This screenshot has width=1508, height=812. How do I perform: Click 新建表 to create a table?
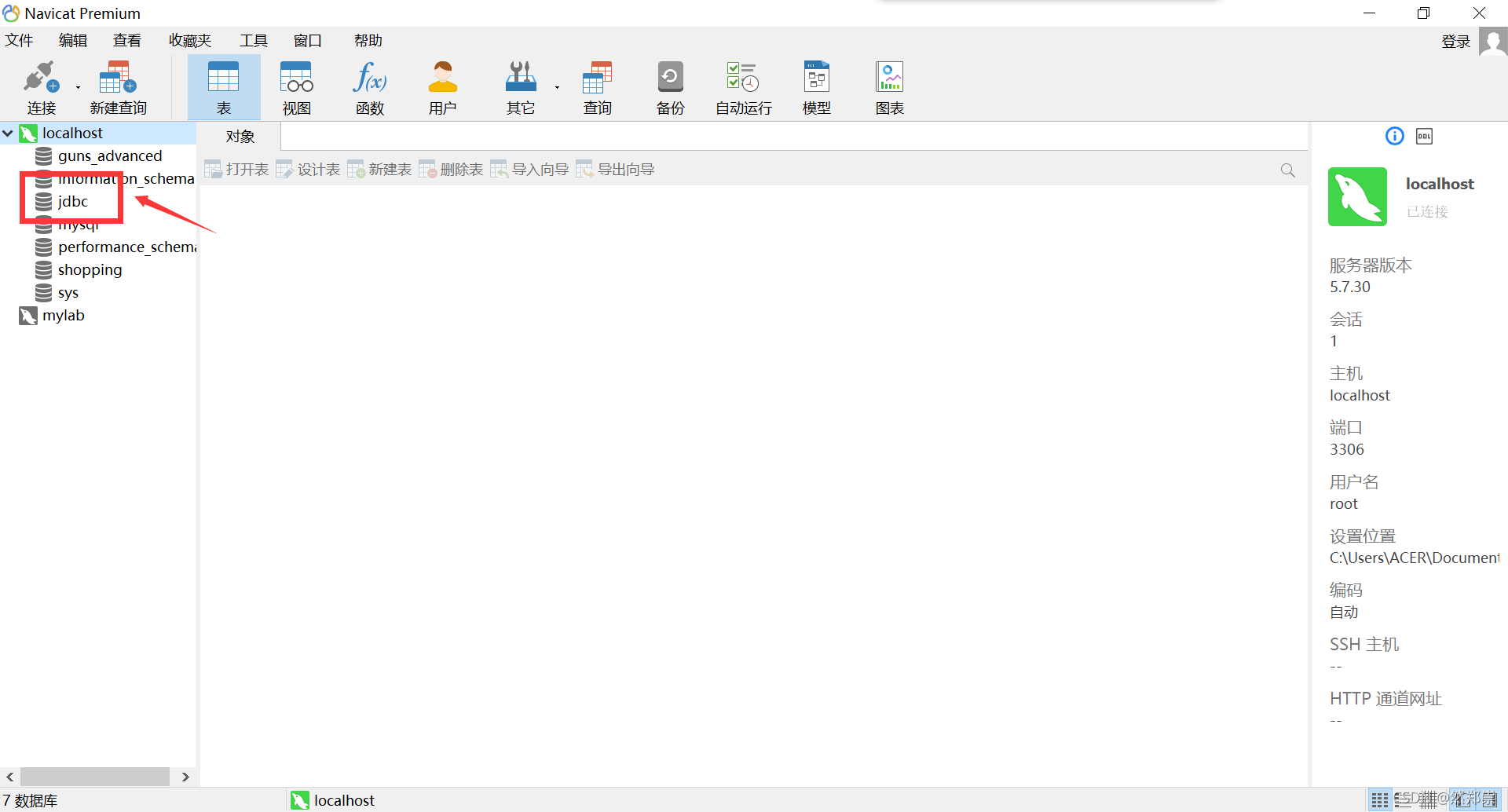pyautogui.click(x=379, y=168)
